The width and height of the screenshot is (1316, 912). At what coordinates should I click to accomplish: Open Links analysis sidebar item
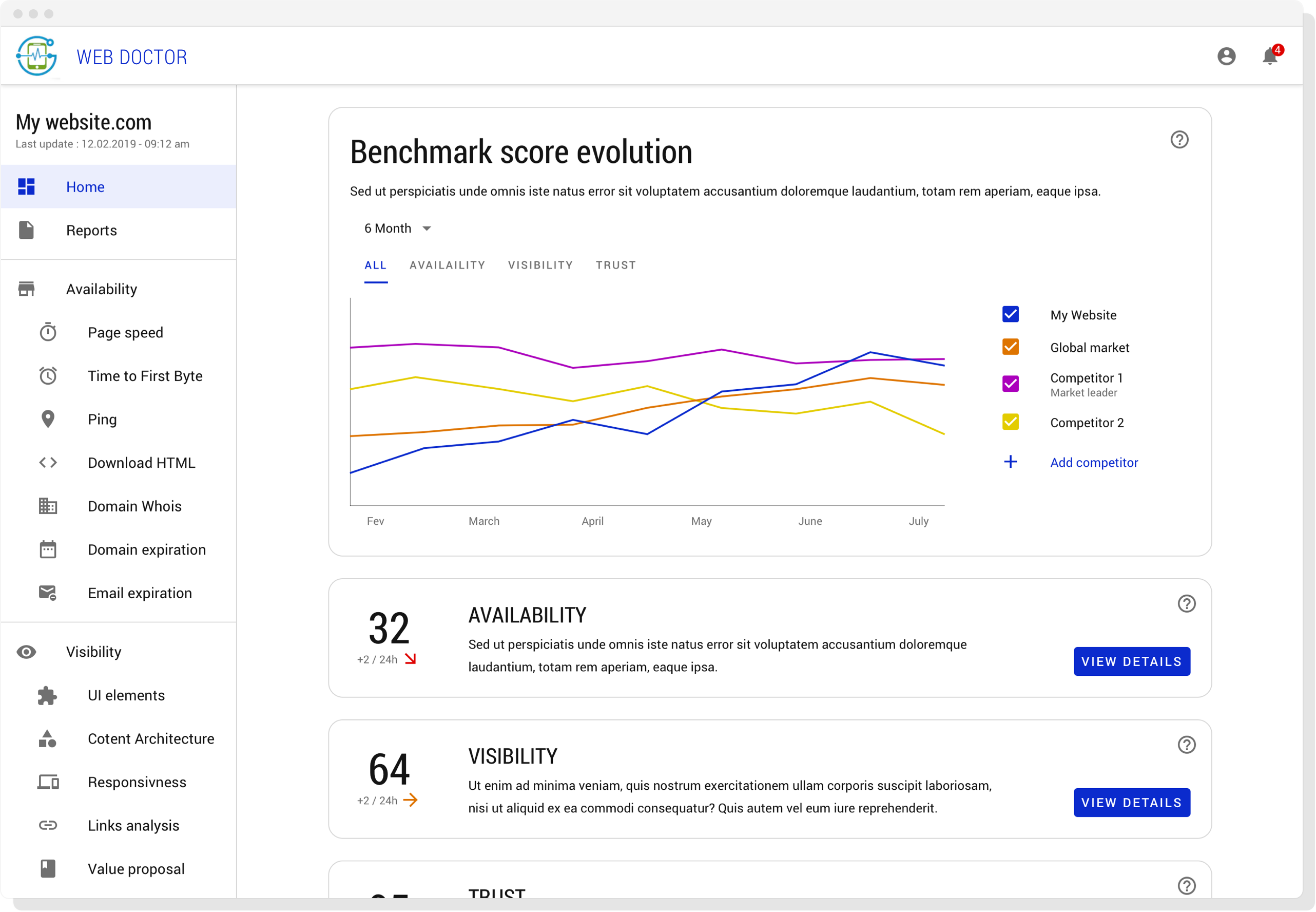coord(118,825)
